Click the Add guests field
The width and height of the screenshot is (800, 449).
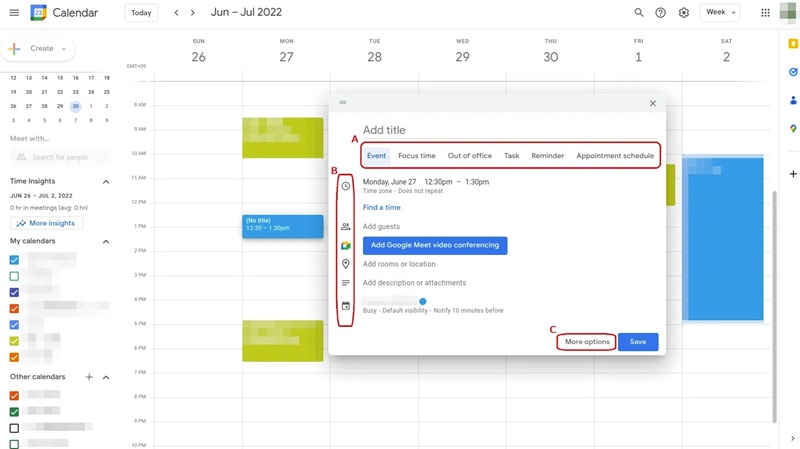click(x=382, y=227)
